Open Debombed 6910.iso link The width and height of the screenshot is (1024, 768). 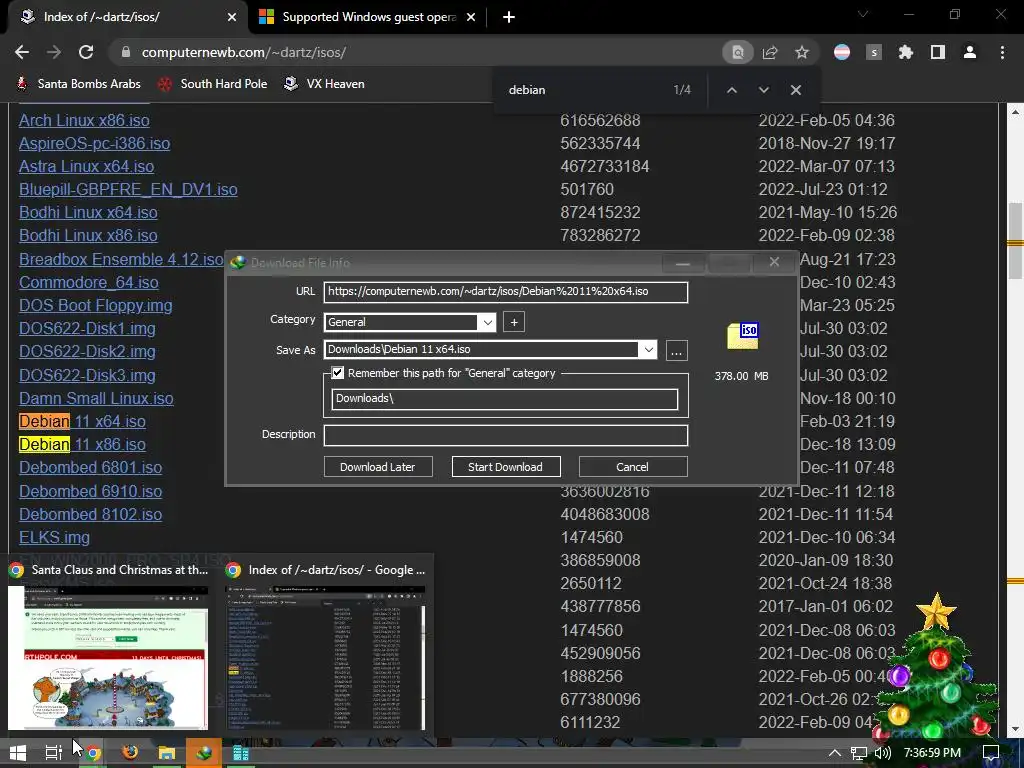[90, 491]
